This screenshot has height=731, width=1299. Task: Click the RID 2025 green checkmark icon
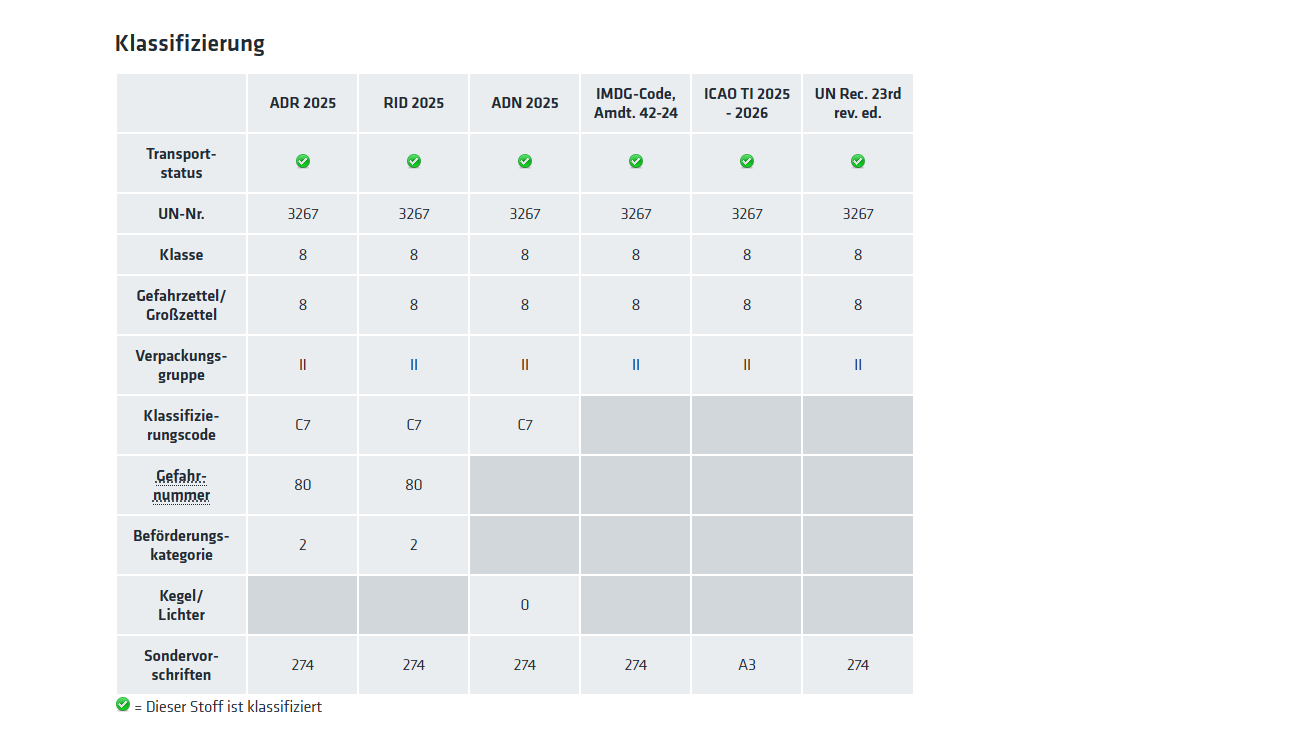click(x=414, y=161)
